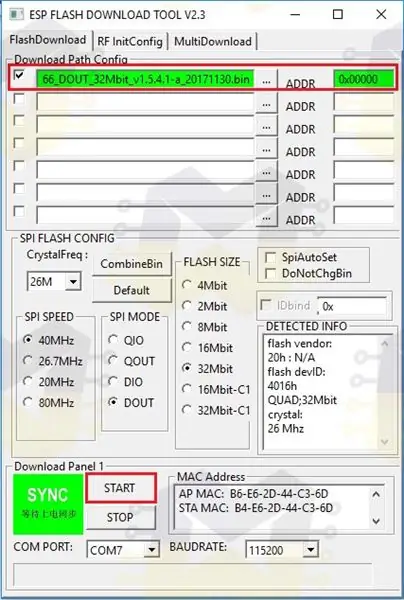Click START to begin flashing
404x600 pixels.
tap(121, 488)
